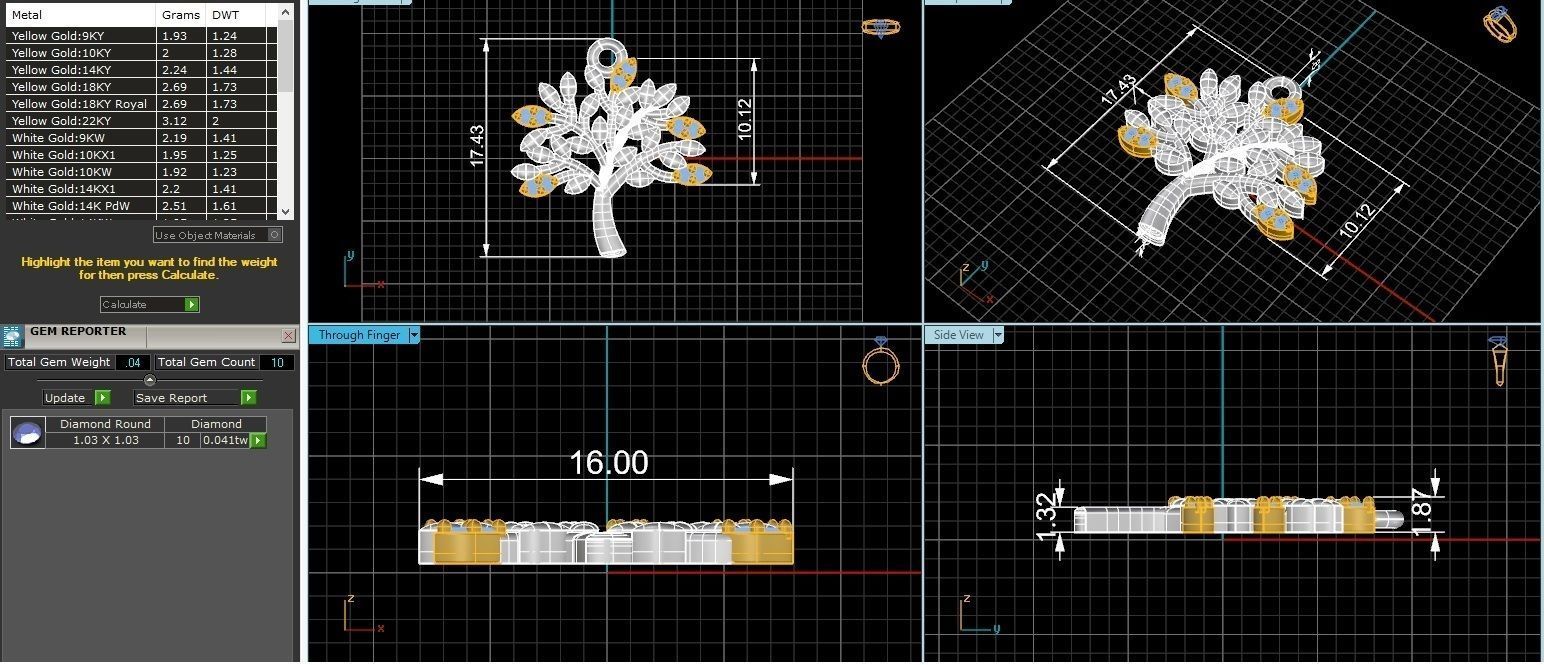Click the DWT column header

236,15
